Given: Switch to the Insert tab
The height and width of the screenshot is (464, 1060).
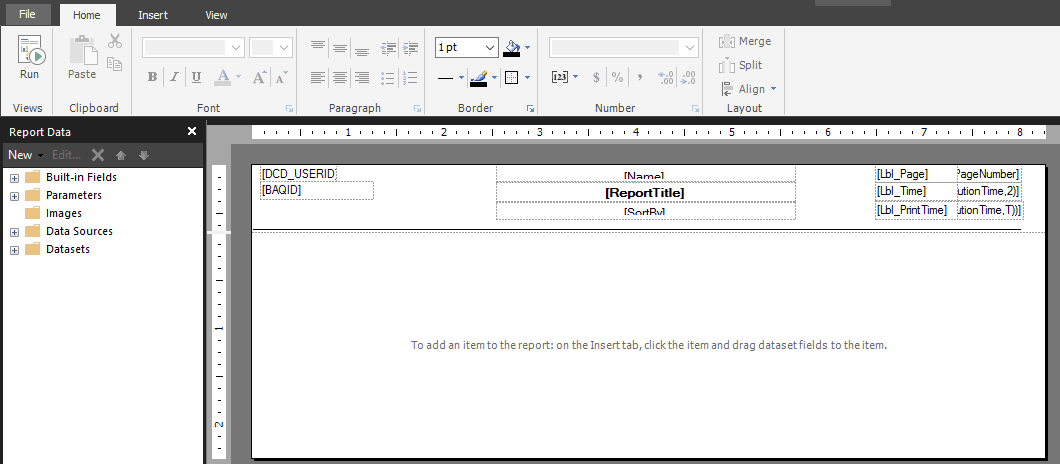Looking at the screenshot, I should [153, 15].
